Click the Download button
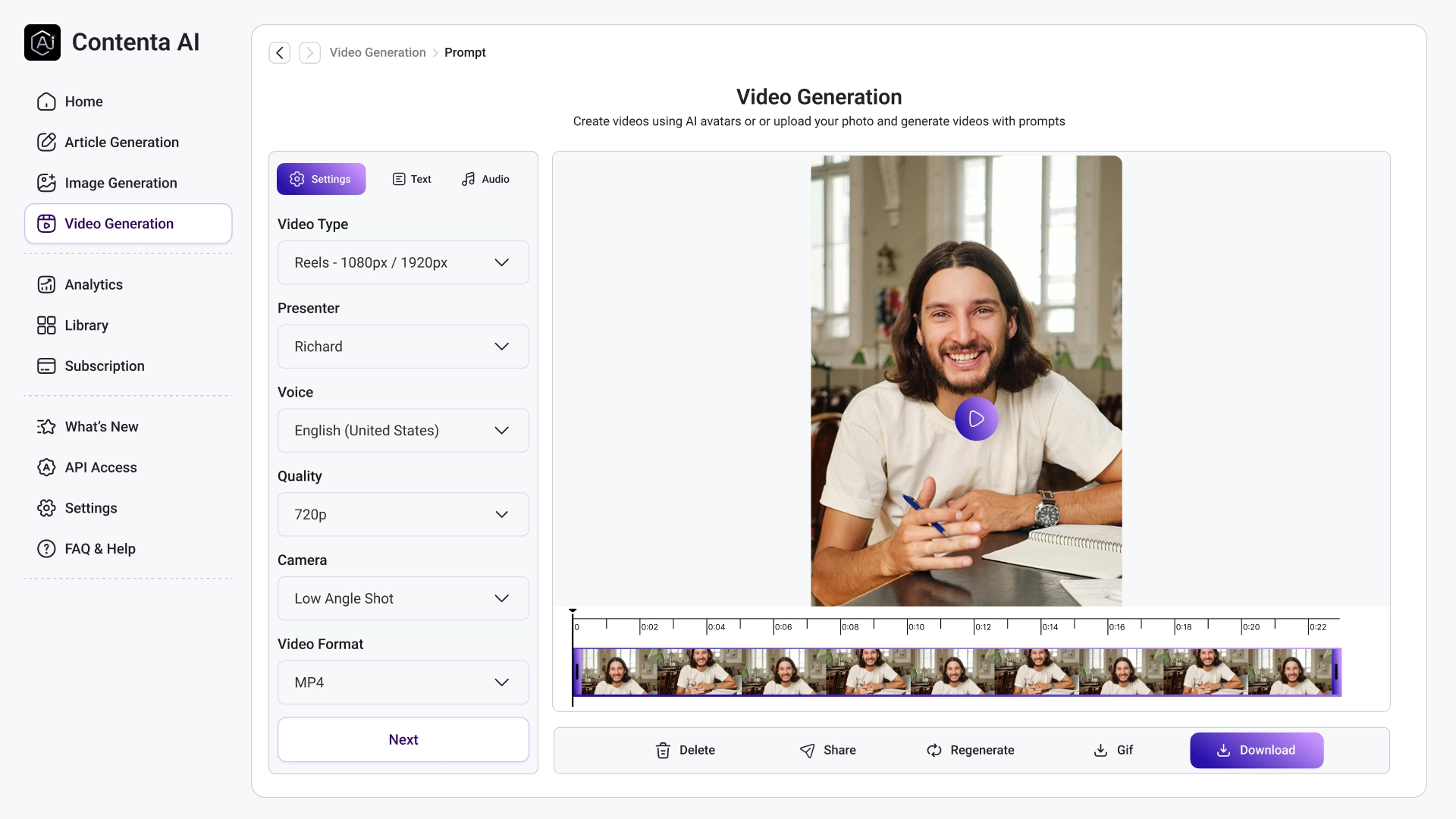This screenshot has width=1456, height=819. [1257, 750]
